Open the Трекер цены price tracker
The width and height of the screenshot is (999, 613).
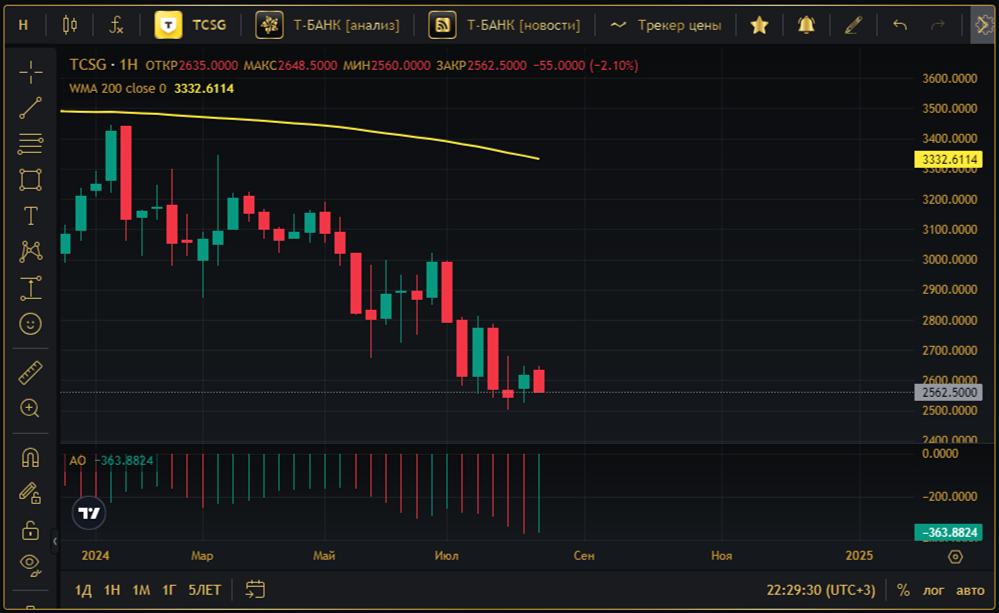click(x=666, y=25)
